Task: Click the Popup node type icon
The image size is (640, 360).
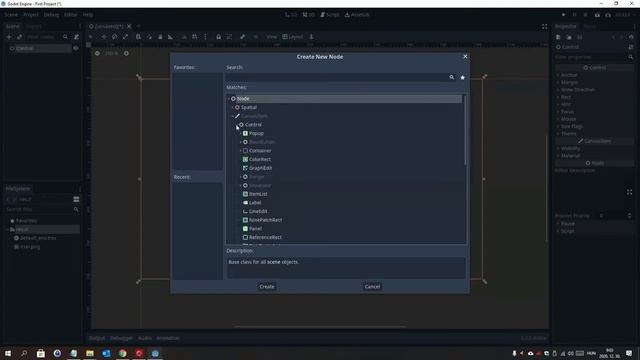Action: click(x=245, y=133)
